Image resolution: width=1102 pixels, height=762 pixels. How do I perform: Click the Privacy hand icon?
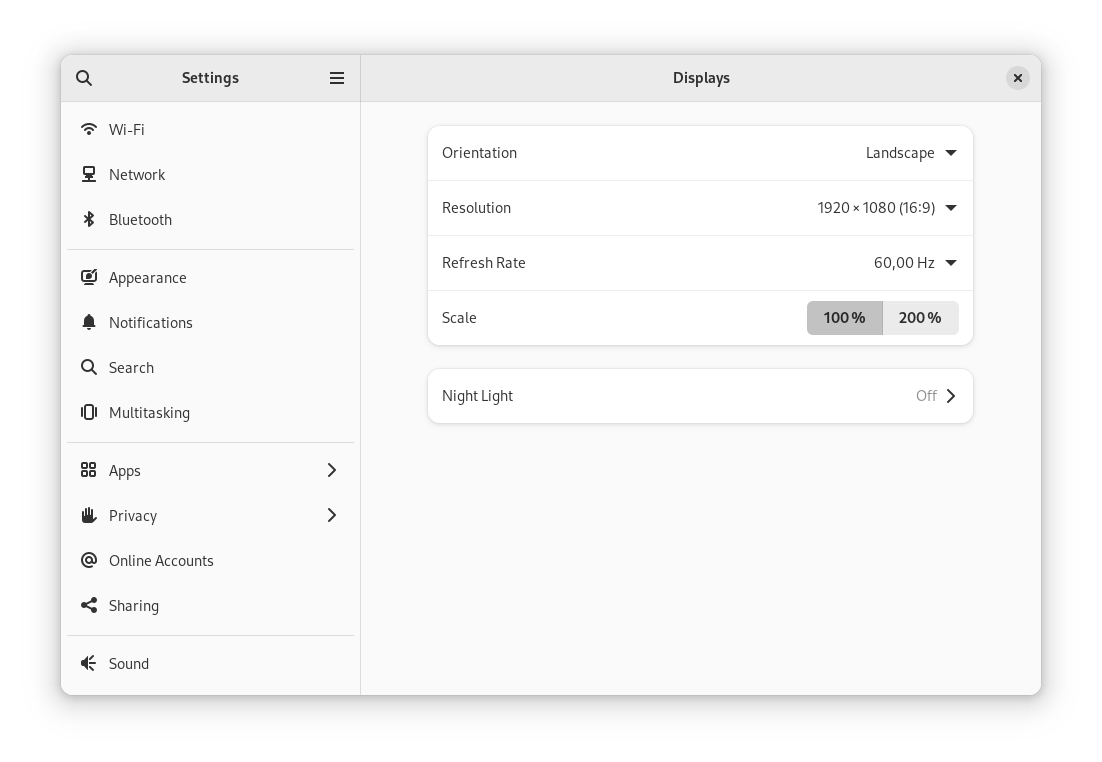[x=89, y=515]
